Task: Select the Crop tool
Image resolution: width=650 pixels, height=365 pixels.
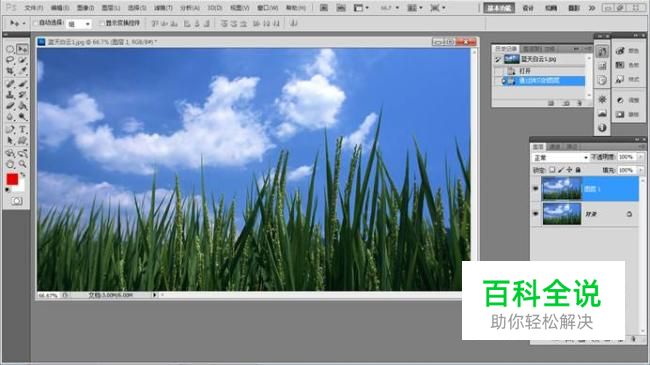Action: pyautogui.click(x=10, y=71)
